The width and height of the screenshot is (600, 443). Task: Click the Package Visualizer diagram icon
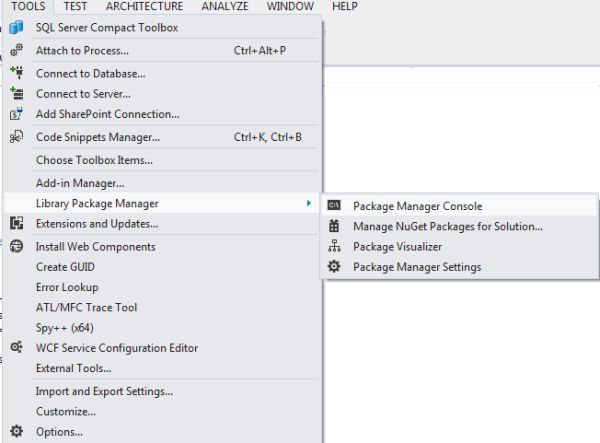tap(334, 247)
